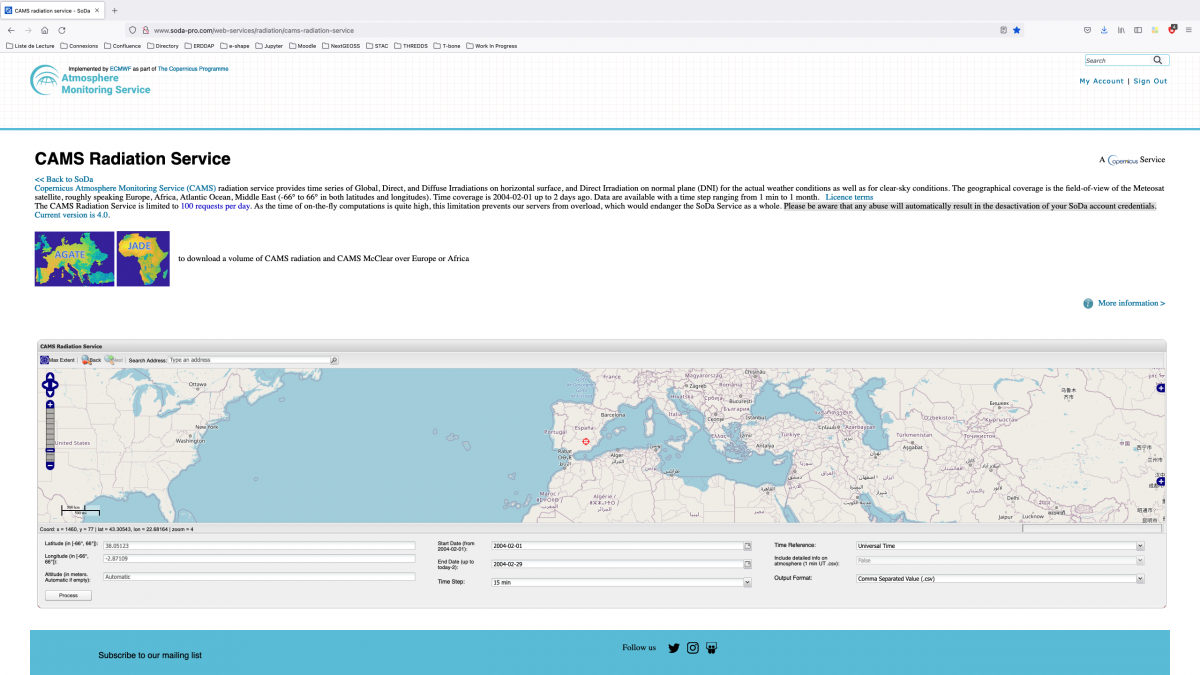Click the red target marker on the map
This screenshot has width=1200, height=675.
pyautogui.click(x=587, y=441)
